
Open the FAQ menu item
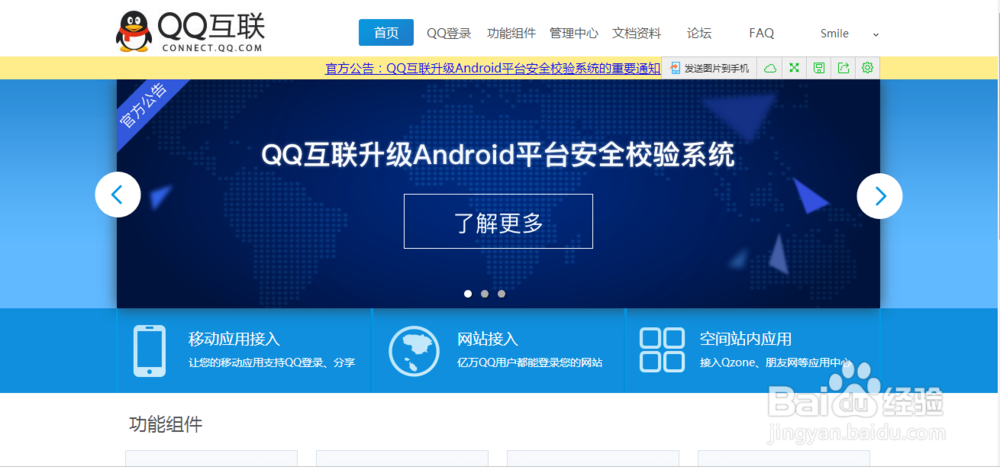[761, 33]
